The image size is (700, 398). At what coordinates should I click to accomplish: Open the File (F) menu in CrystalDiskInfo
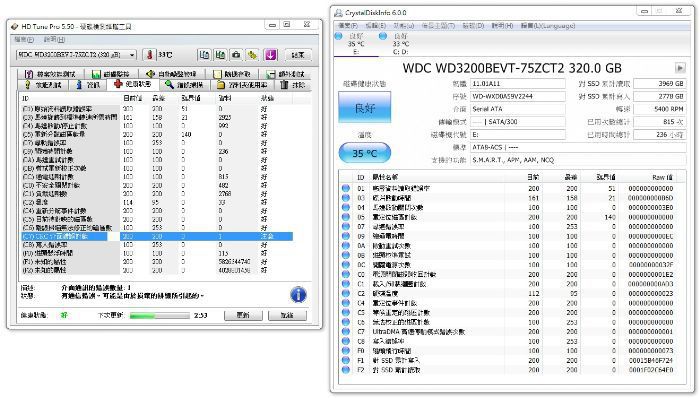pos(348,26)
